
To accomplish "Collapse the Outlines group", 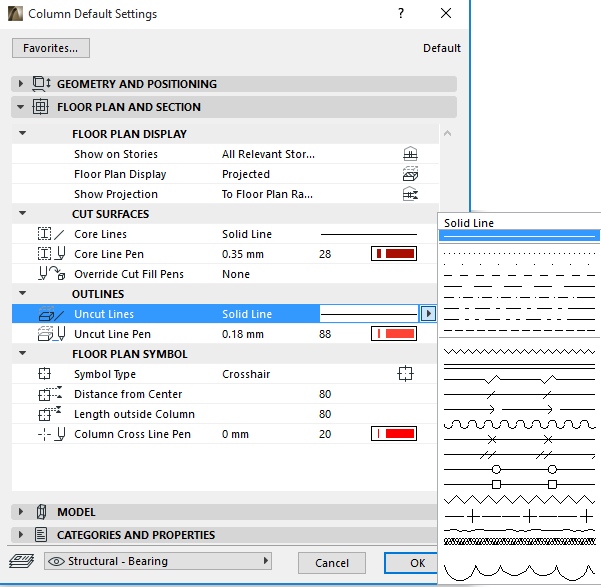I will click(23, 293).
